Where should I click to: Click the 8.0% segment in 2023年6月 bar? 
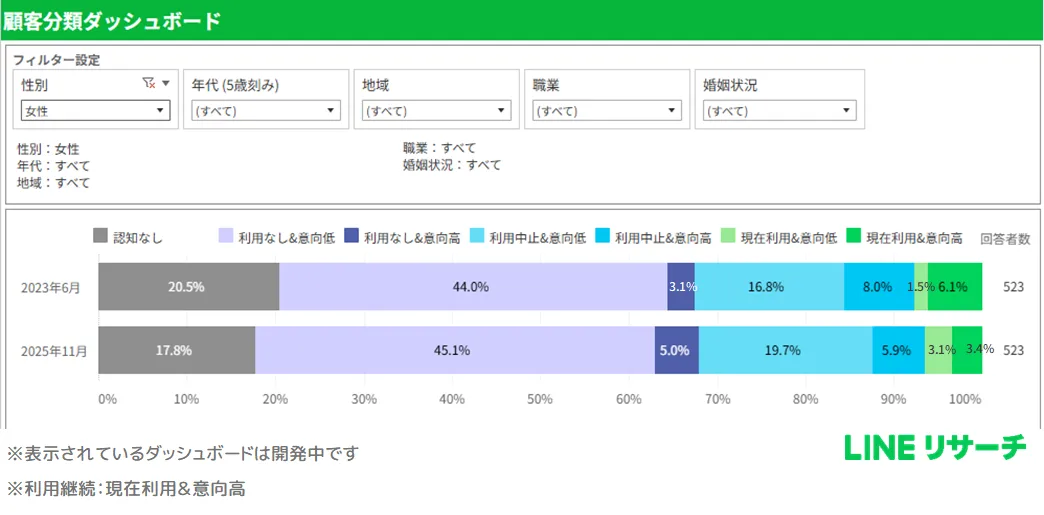pos(878,286)
